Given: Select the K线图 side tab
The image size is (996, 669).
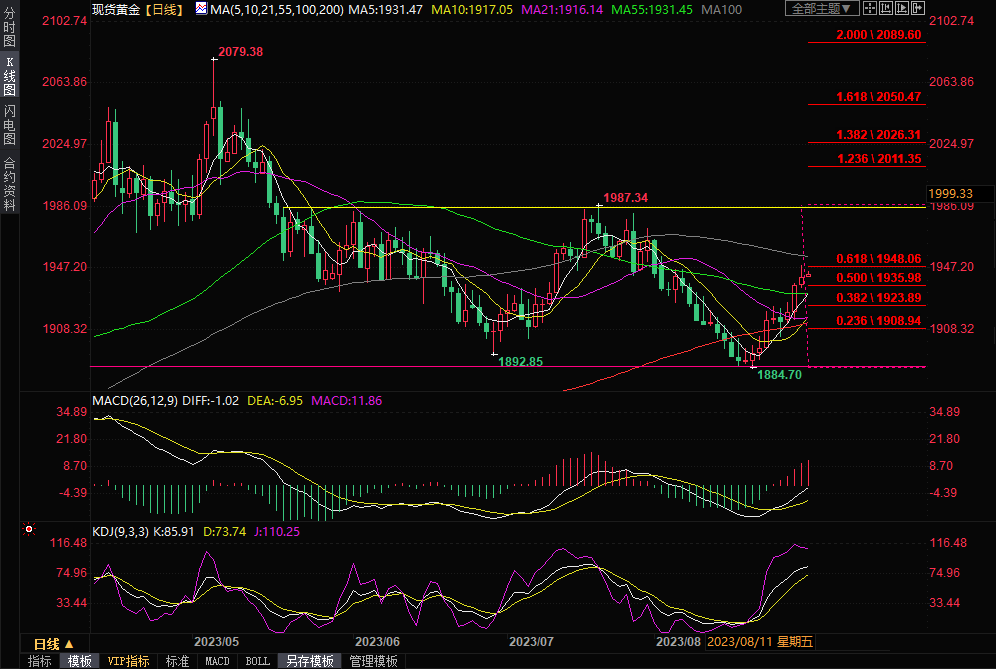Looking at the screenshot, I should (x=9, y=76).
